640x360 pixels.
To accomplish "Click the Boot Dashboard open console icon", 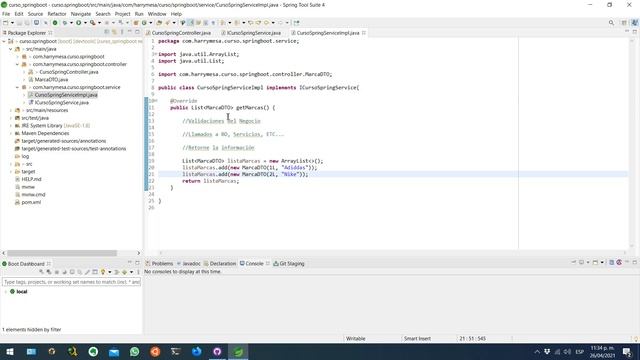I will coord(72,271).
